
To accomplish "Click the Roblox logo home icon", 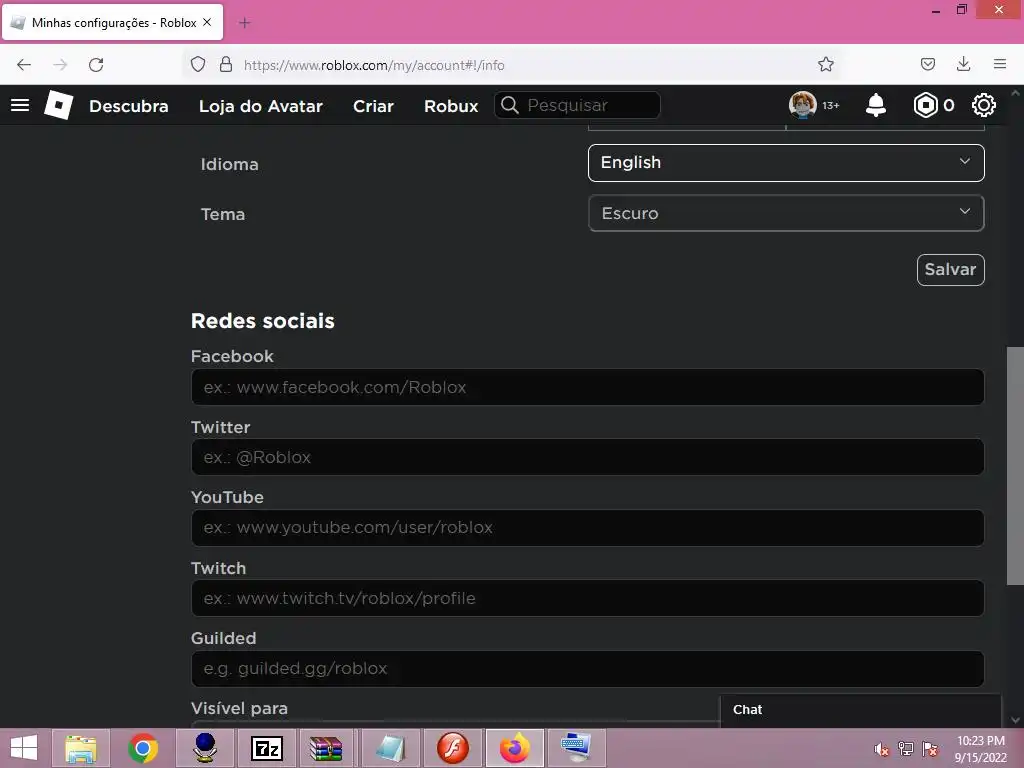I will coord(59,105).
